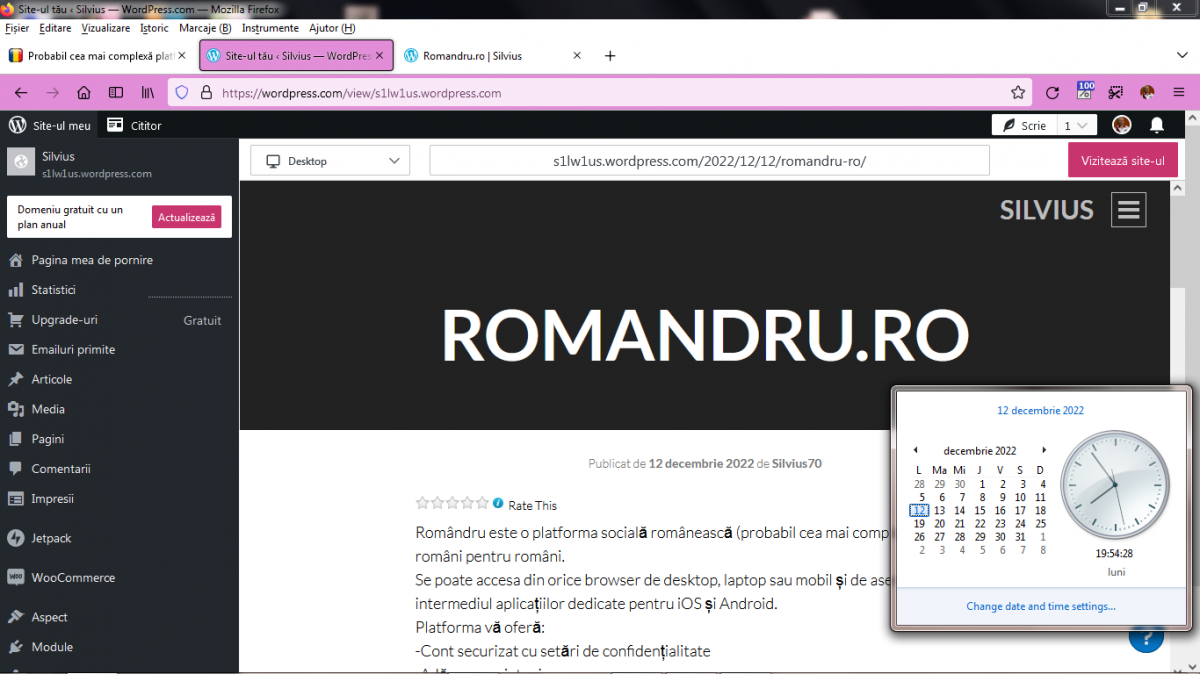
Task: Go to next month in calendar
Action: (x=1044, y=451)
